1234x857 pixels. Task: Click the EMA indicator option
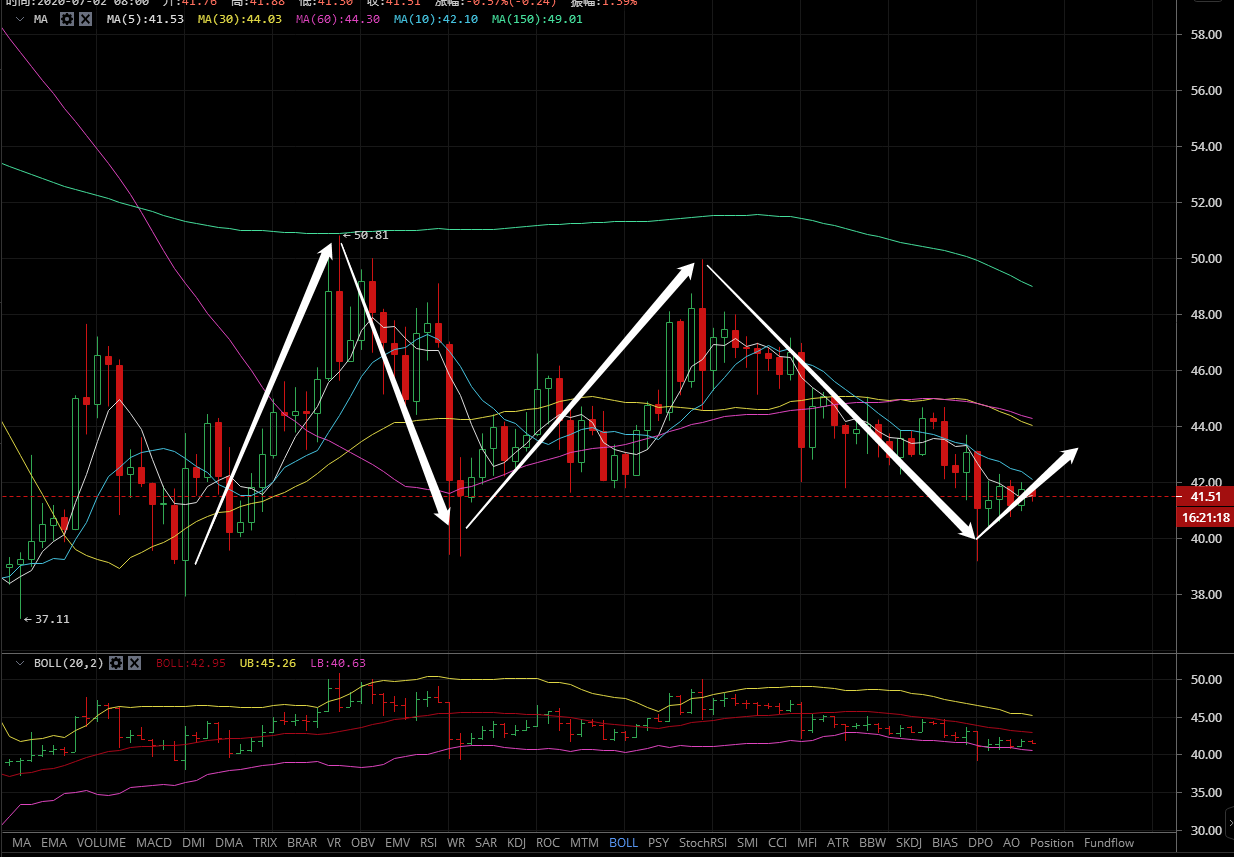point(54,843)
